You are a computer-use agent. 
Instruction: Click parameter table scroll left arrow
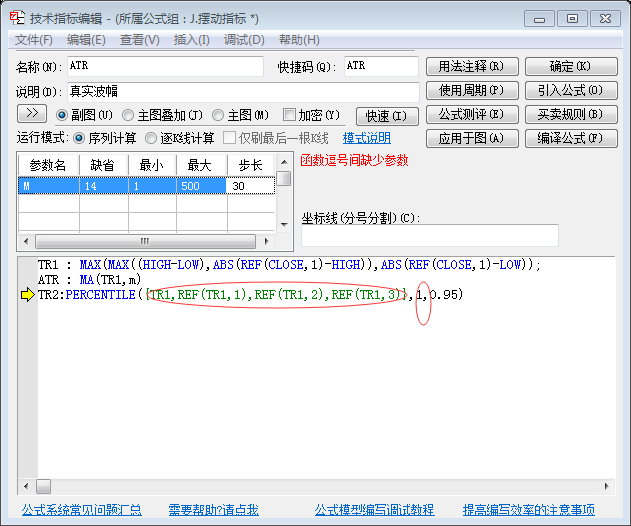tap(26, 241)
